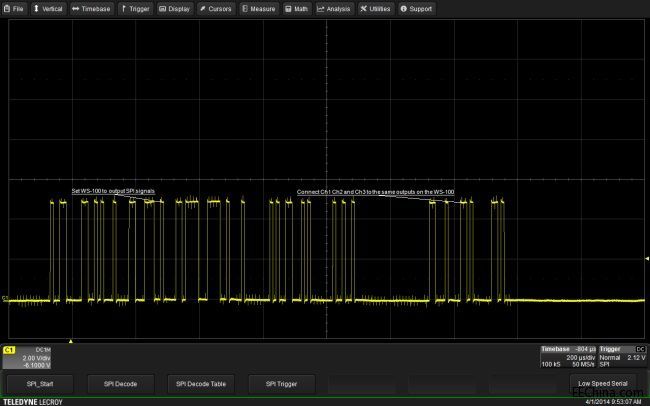Screen dimensions: 650x406
Task: Click the Low Speed Serial button
Action: pyautogui.click(x=603, y=384)
